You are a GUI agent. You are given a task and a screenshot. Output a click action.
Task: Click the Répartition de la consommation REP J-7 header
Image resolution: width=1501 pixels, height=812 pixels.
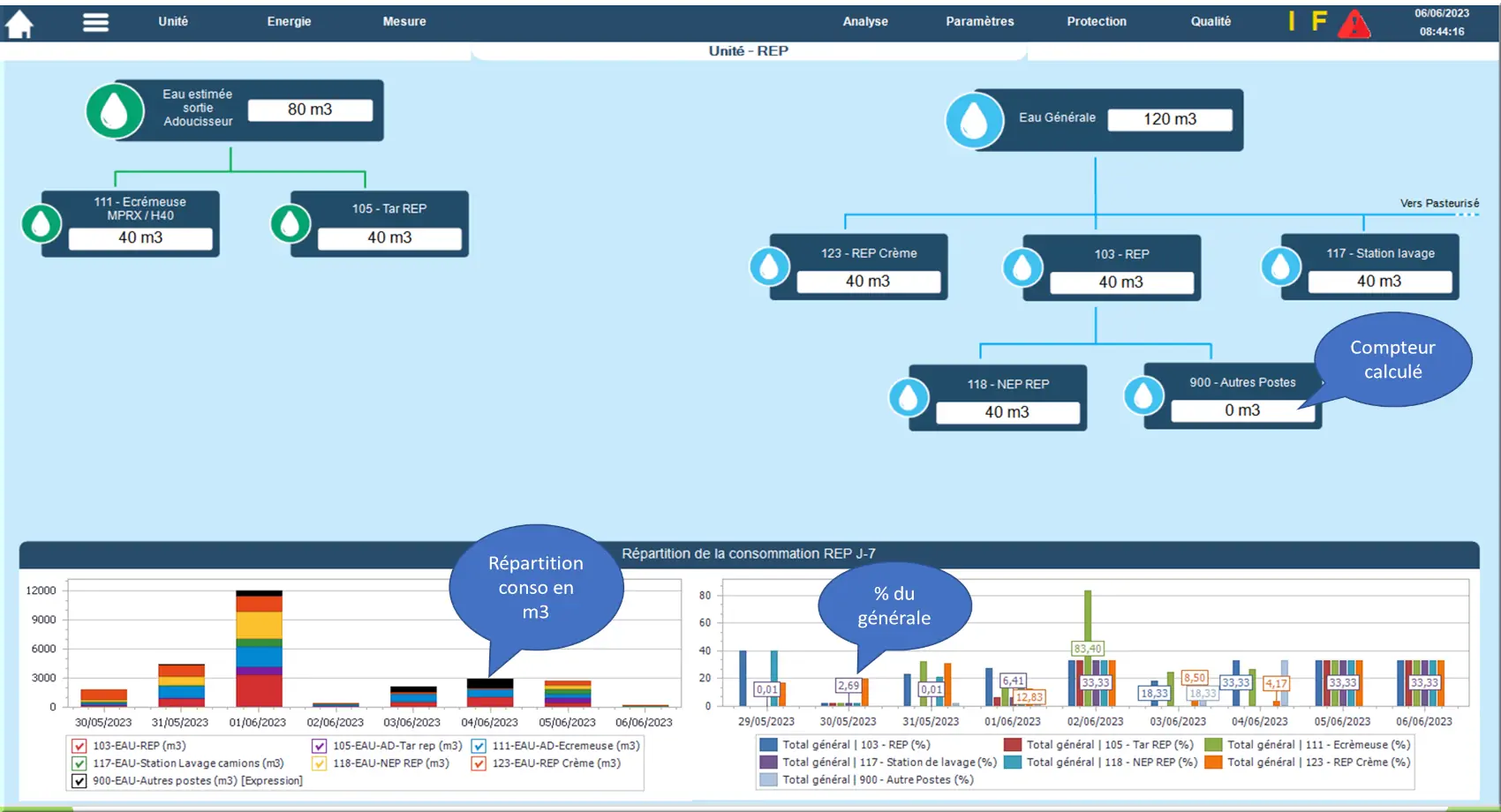tap(749, 554)
